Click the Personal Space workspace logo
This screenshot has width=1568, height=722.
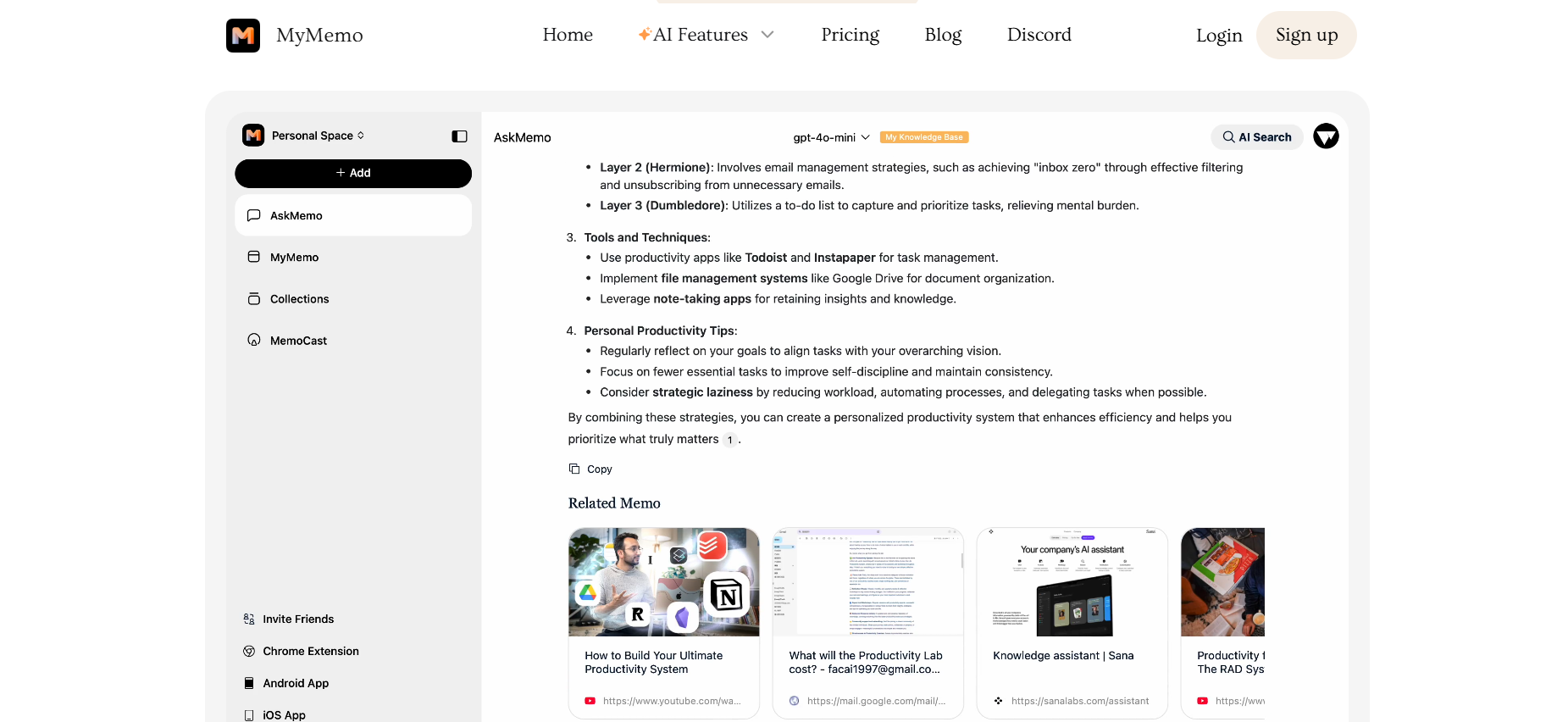(253, 136)
